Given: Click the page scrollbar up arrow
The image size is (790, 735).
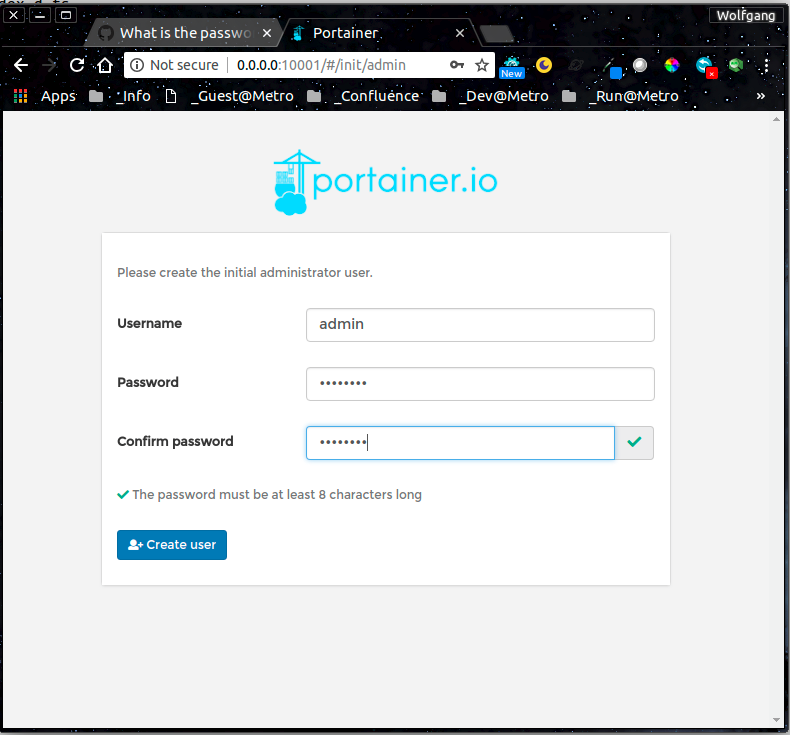Looking at the screenshot, I should [776, 119].
